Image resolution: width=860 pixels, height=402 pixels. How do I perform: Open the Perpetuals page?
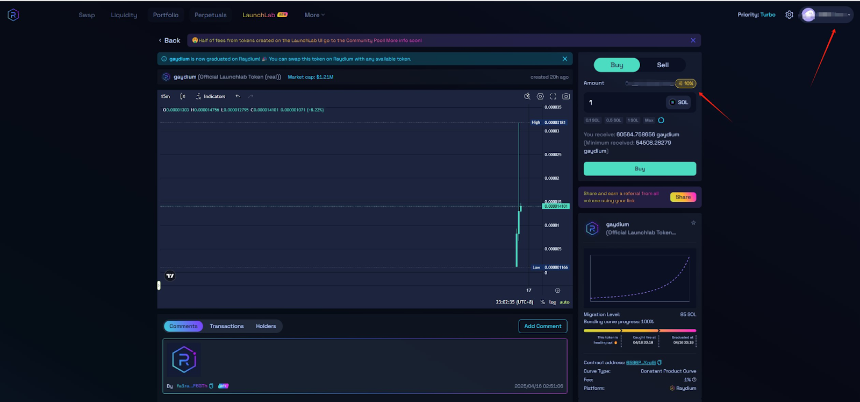pos(210,15)
